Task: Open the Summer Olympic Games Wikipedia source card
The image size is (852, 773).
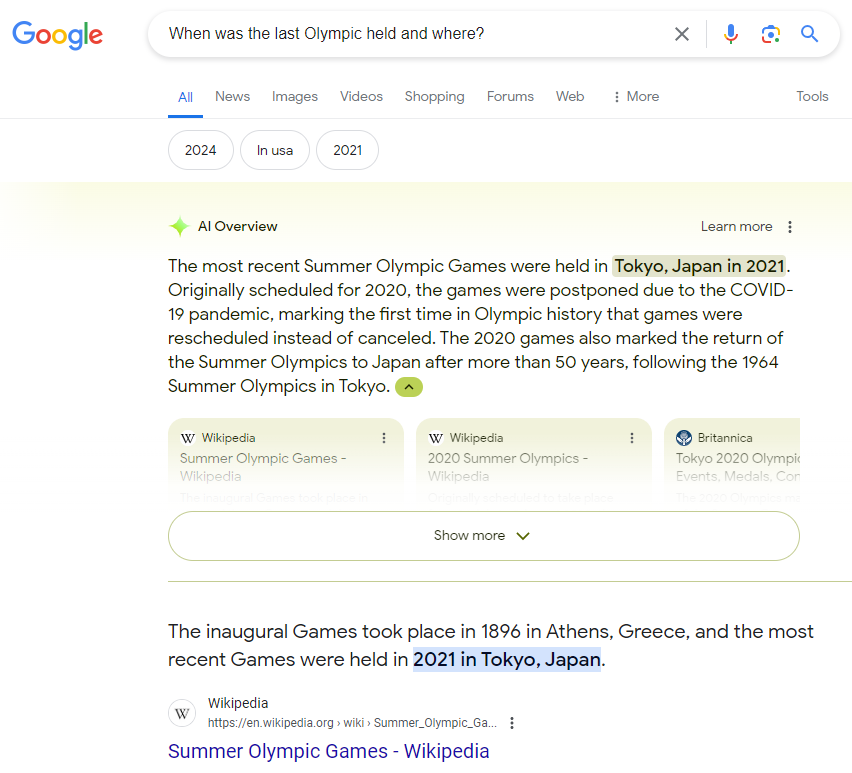Action: [x=286, y=462]
